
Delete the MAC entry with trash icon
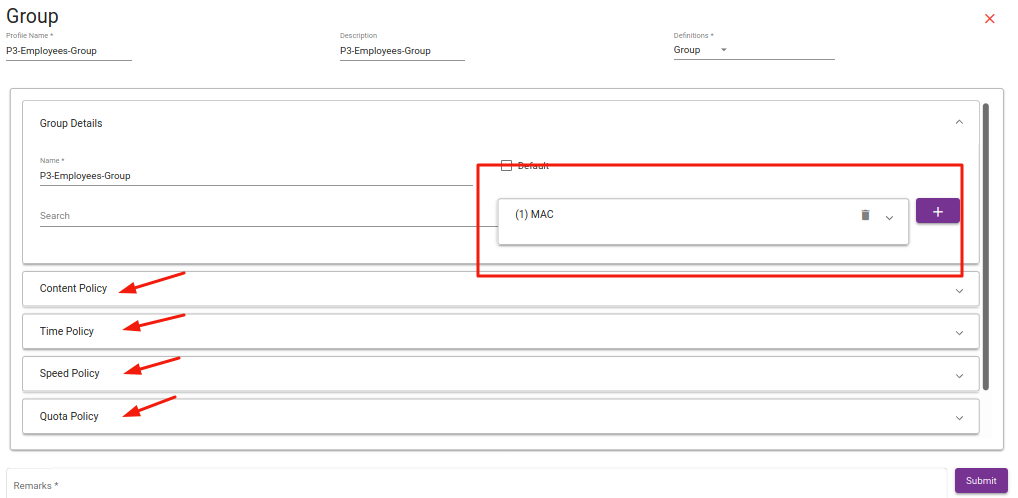click(866, 215)
